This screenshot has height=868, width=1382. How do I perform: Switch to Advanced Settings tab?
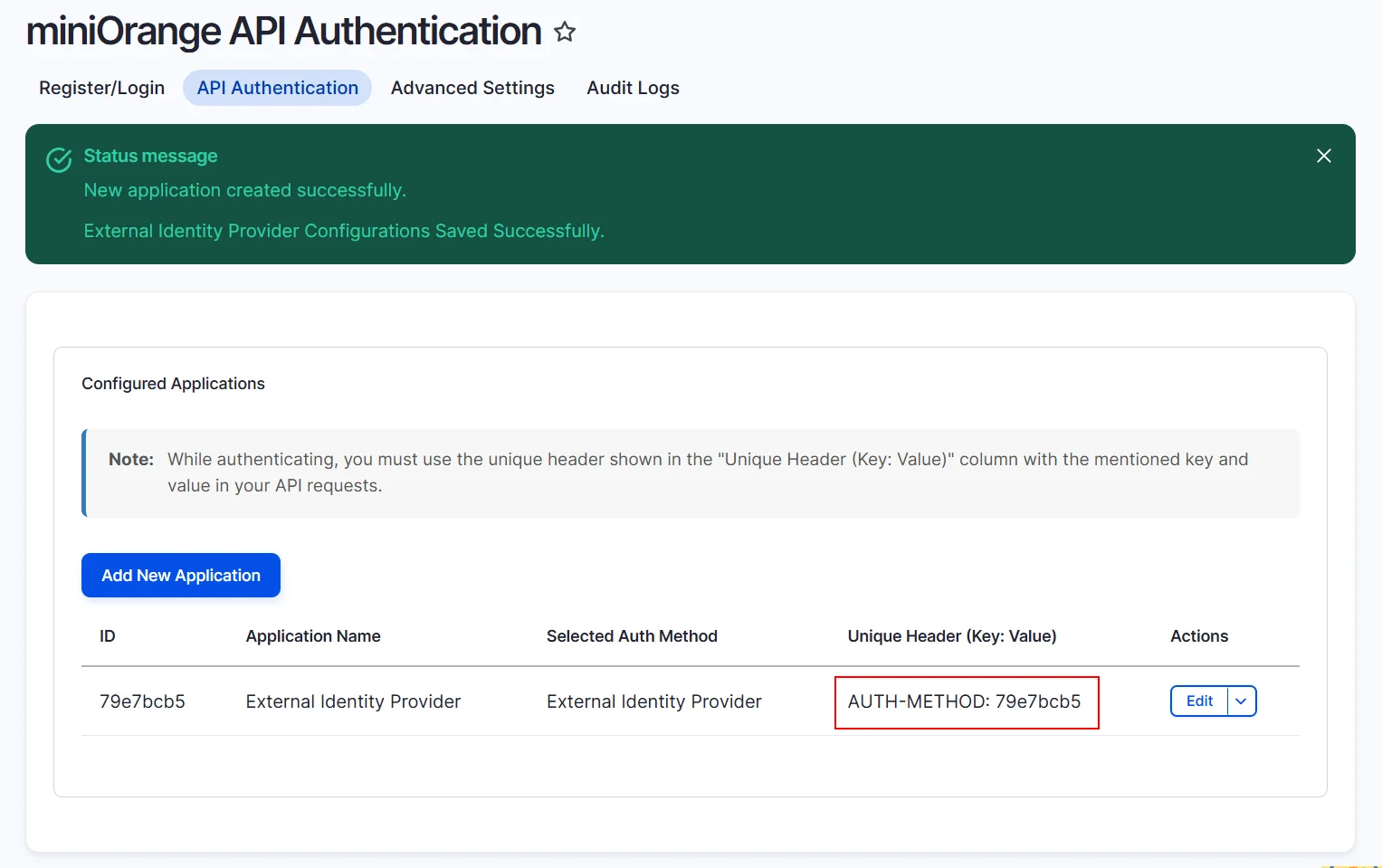point(472,88)
